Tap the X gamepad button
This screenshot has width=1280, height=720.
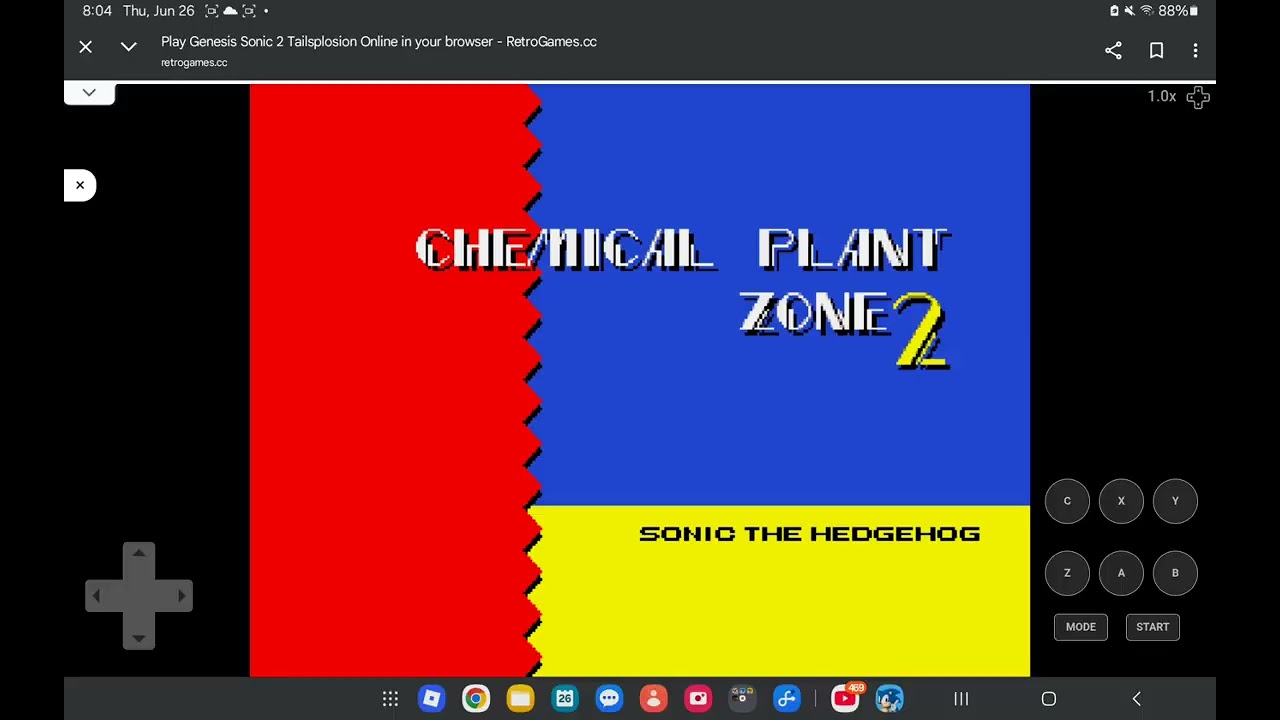pyautogui.click(x=1121, y=501)
